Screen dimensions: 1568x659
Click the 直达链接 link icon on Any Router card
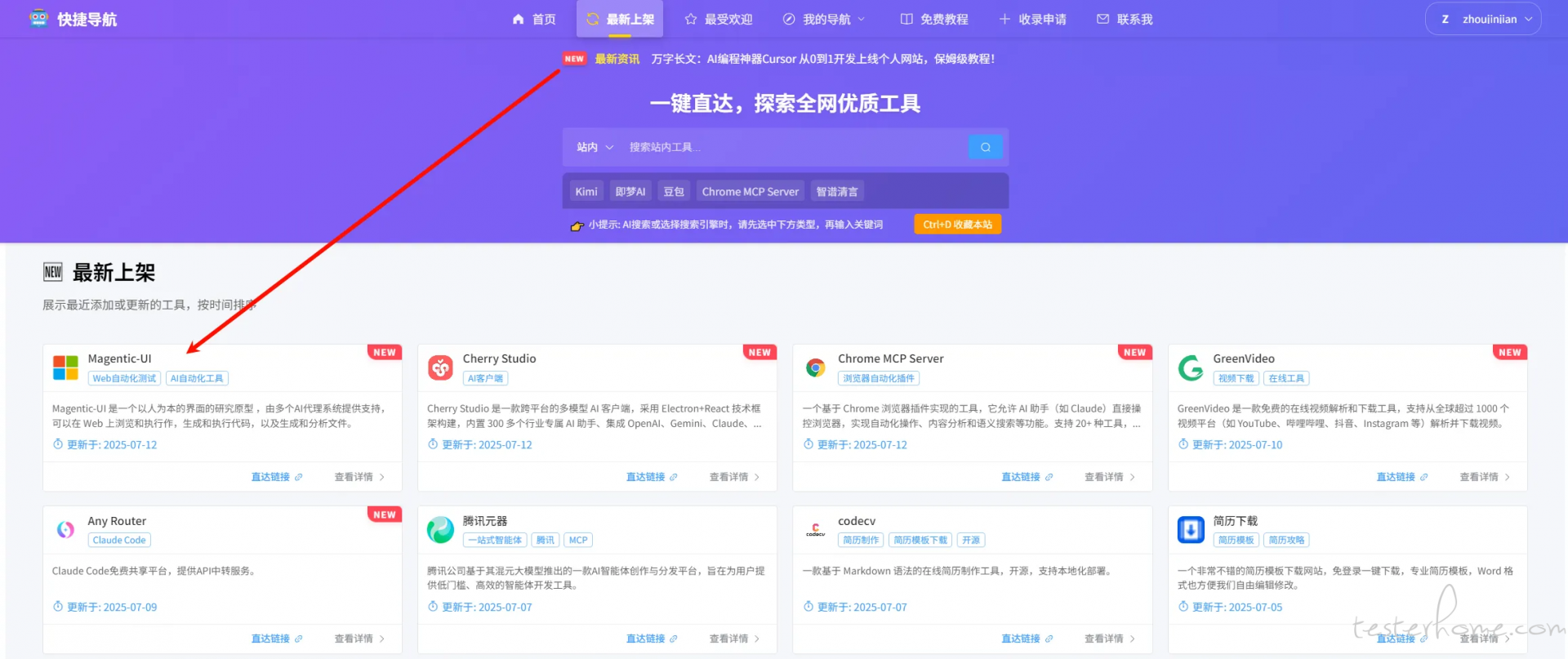(298, 639)
